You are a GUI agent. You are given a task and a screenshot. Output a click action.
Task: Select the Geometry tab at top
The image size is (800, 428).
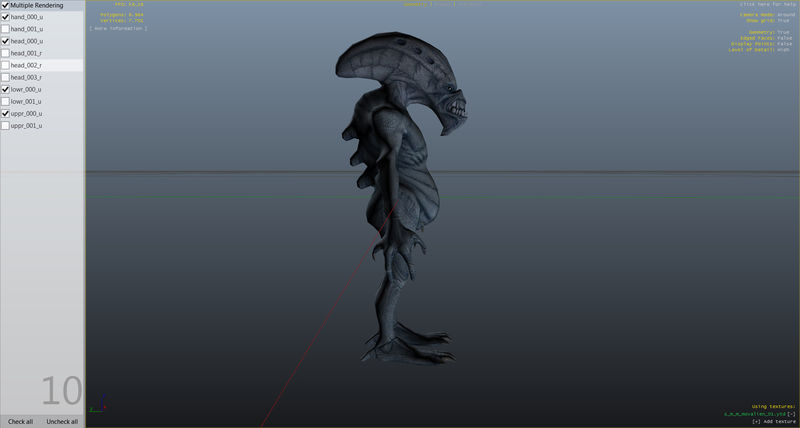pyautogui.click(x=415, y=4)
